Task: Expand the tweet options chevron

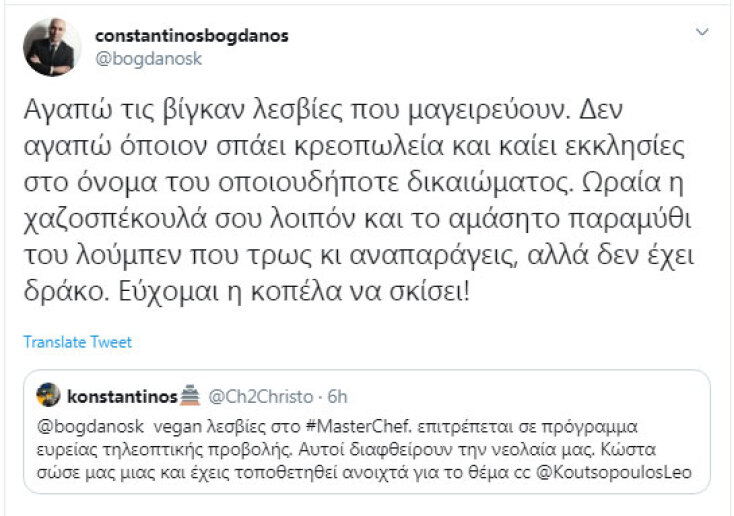Action: pyautogui.click(x=702, y=33)
